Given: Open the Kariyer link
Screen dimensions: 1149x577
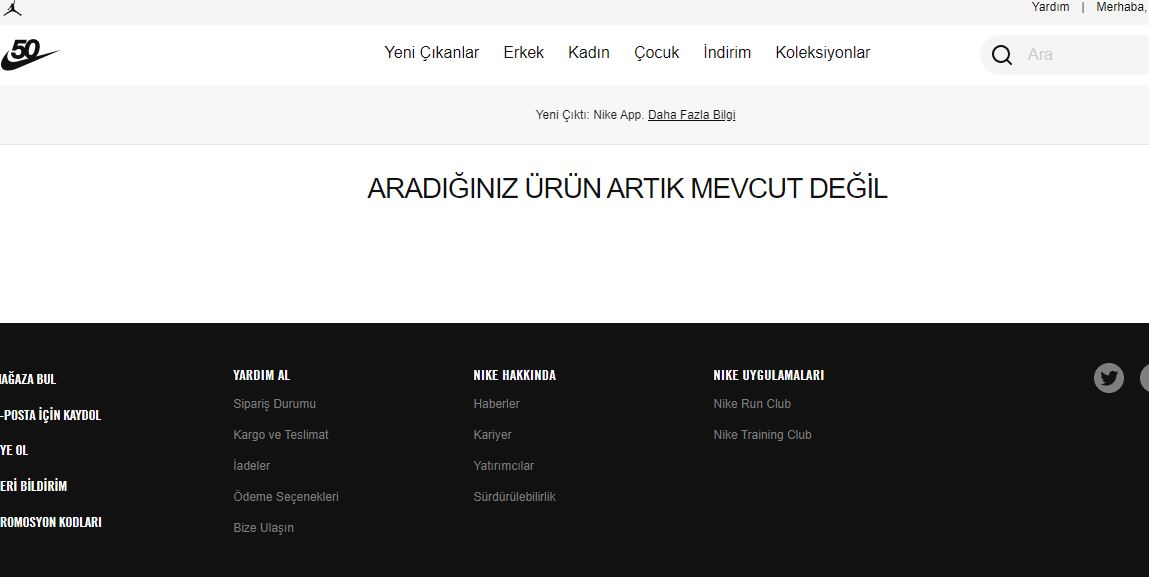Looking at the screenshot, I should pos(492,435).
